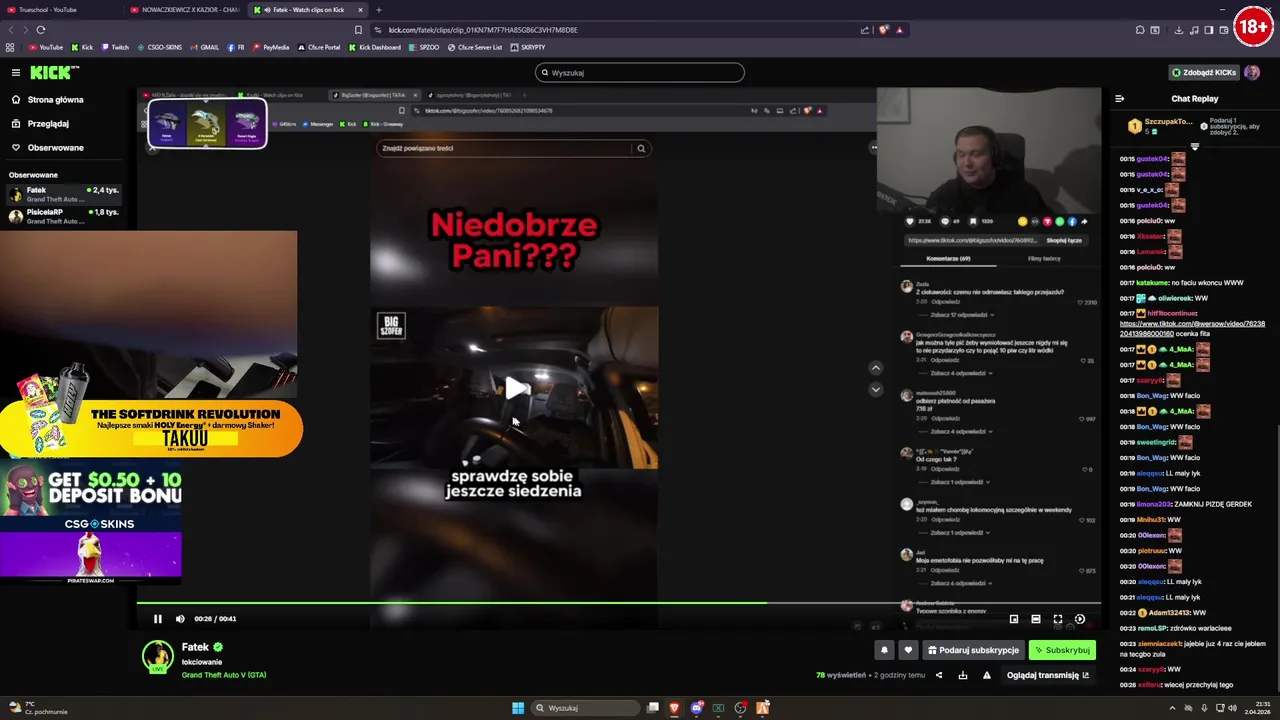
Task: Open YouTube bookmark
Action: click(x=46, y=47)
